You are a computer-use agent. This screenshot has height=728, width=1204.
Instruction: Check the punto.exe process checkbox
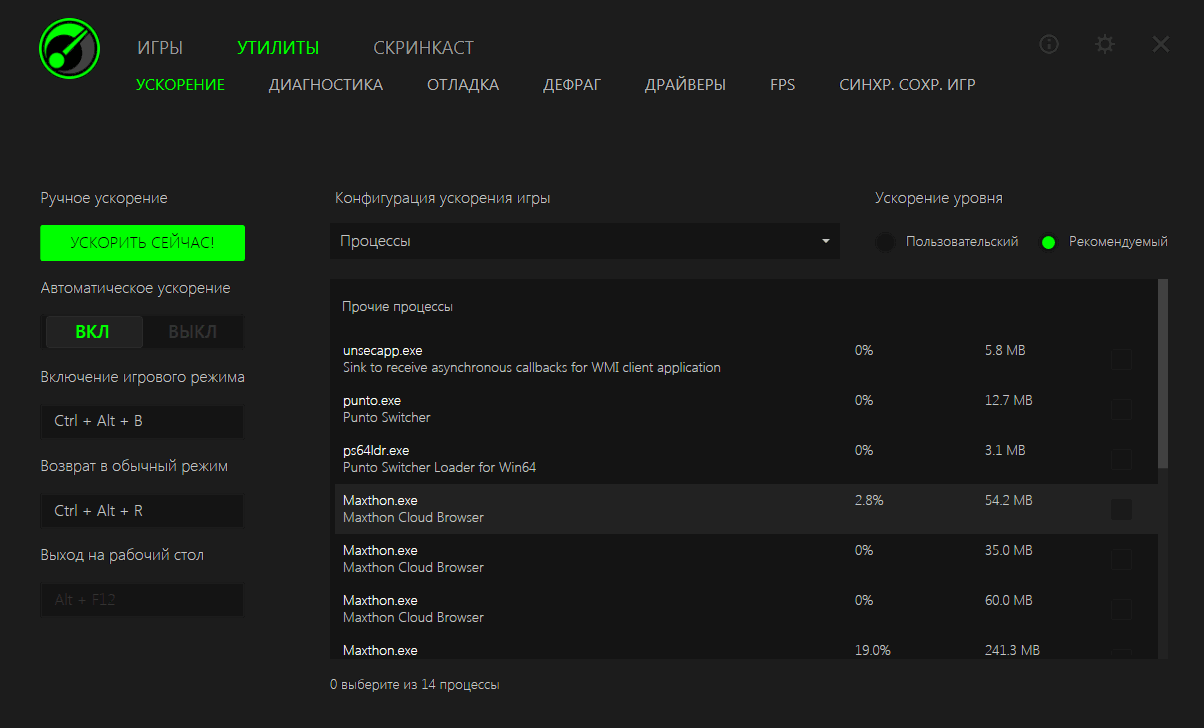pos(1121,409)
